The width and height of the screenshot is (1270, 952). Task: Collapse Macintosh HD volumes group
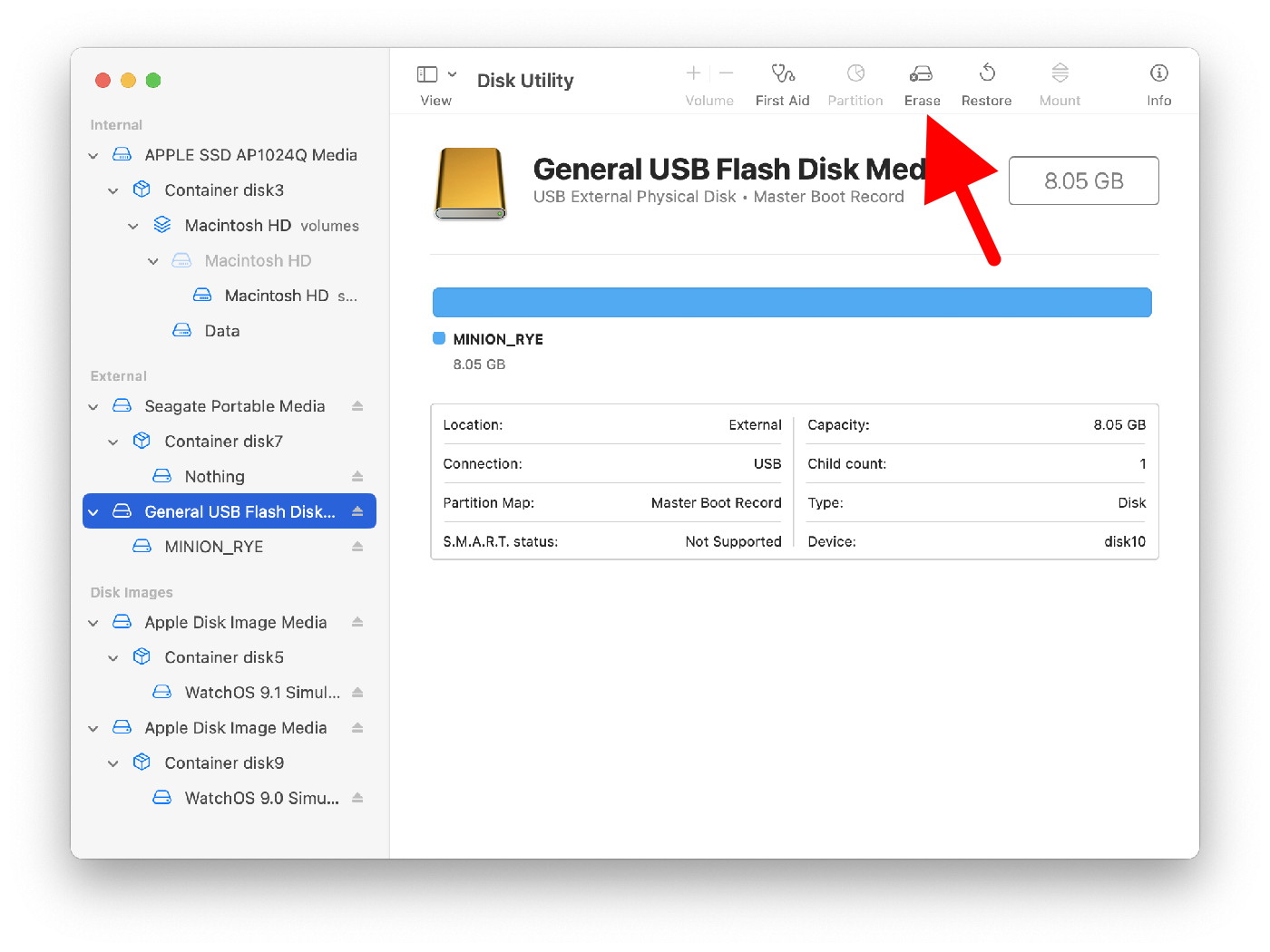pos(133,226)
